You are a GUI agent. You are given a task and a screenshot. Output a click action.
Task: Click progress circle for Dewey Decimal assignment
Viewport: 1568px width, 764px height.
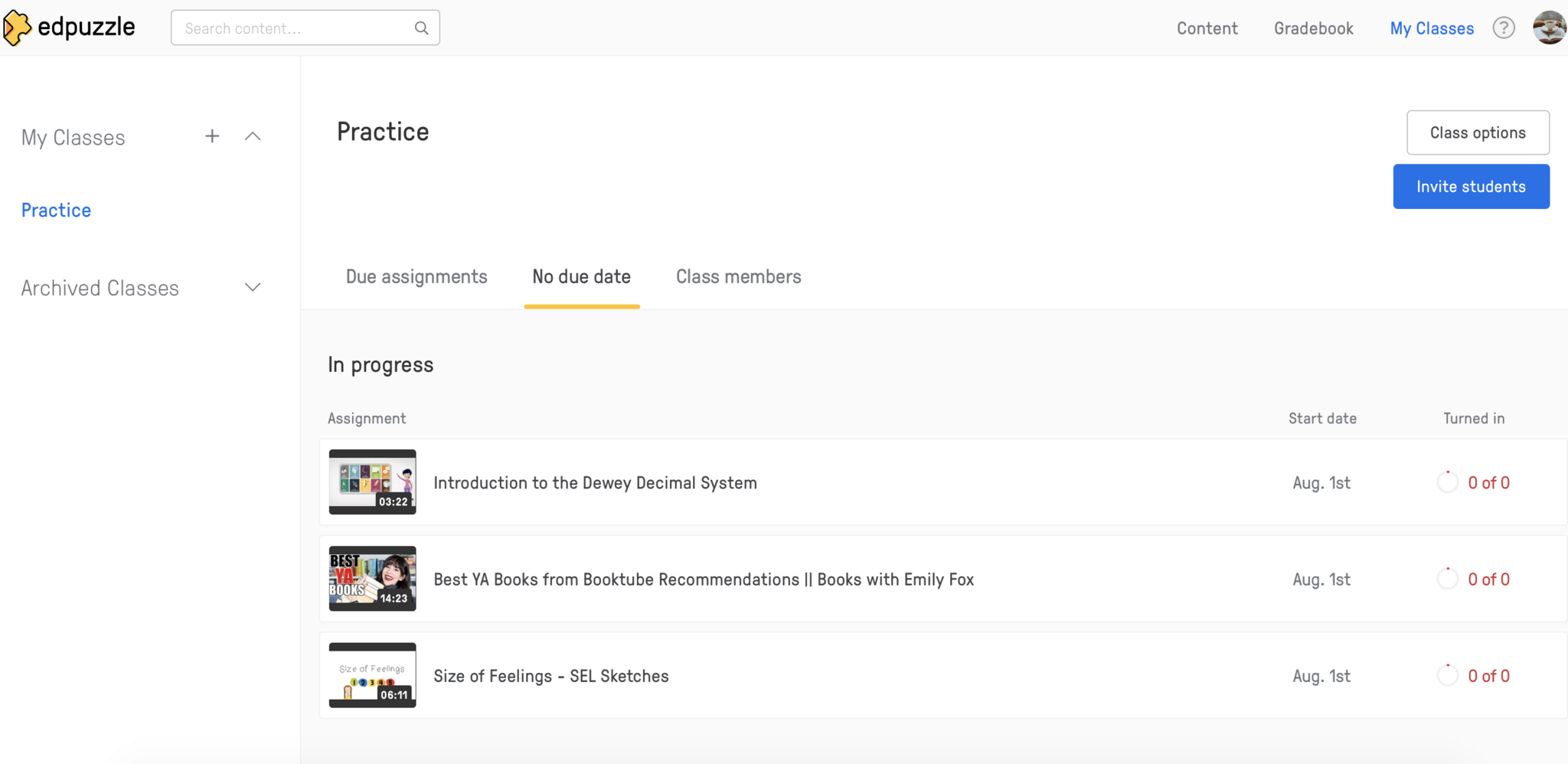(x=1447, y=482)
